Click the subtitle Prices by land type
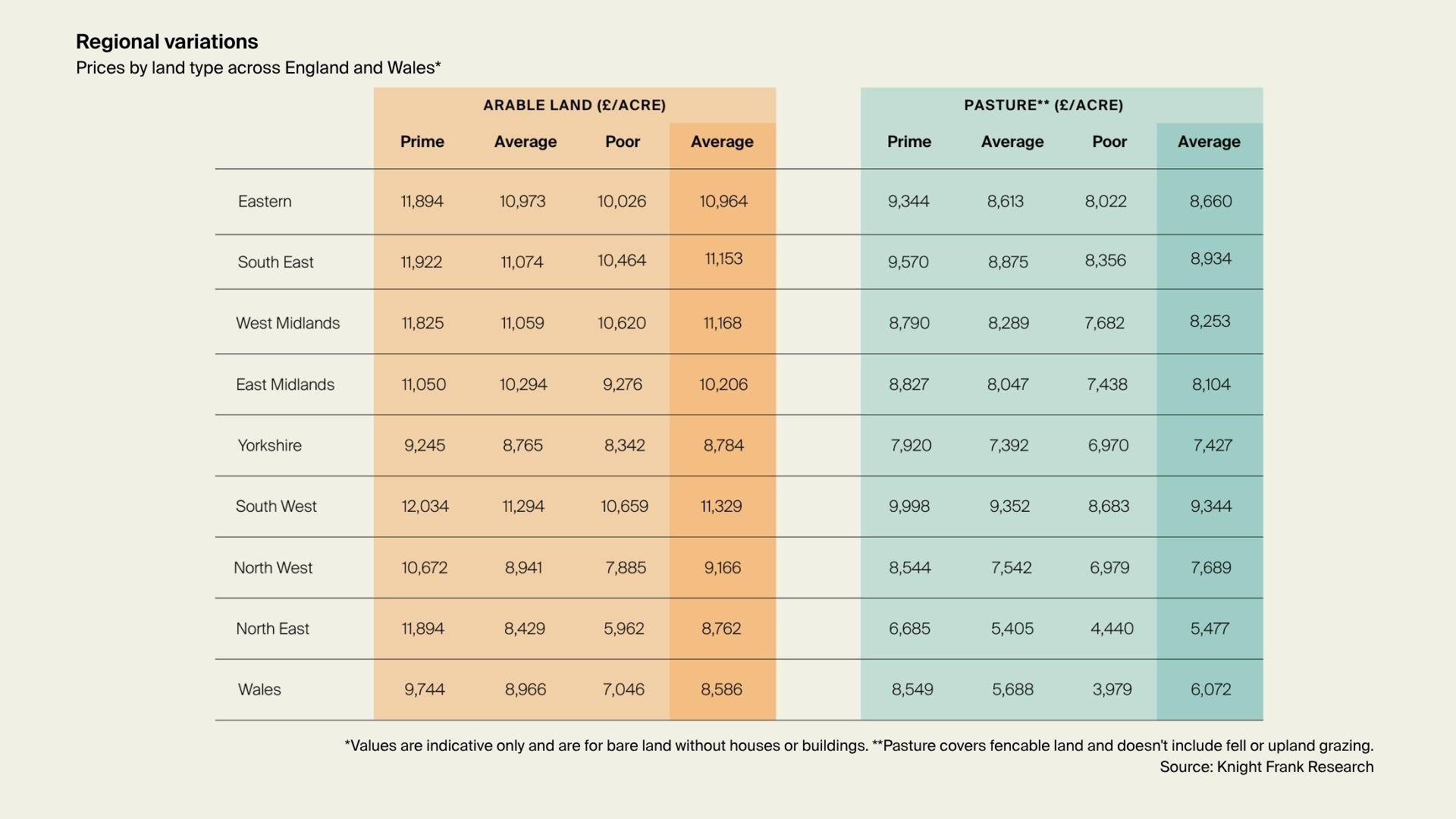This screenshot has height=819, width=1456. pyautogui.click(x=258, y=68)
